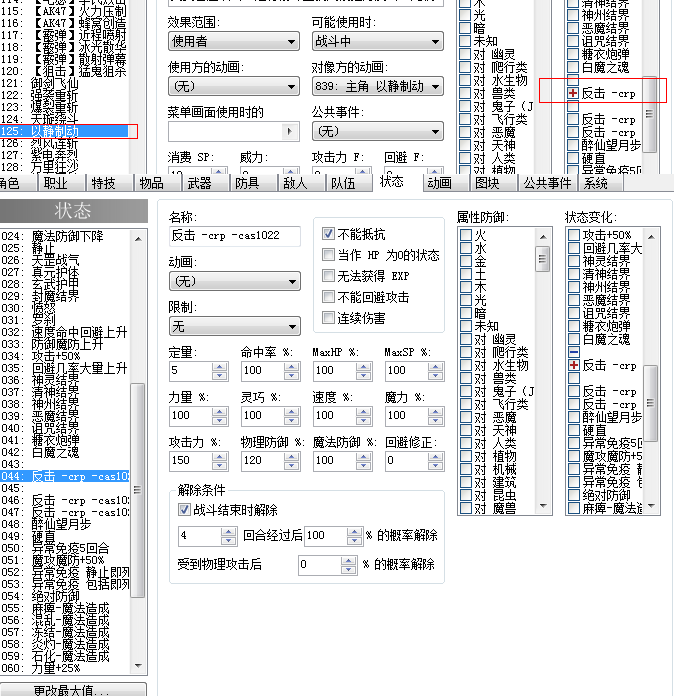Select state row 042: 白魔之魂
The width and height of the screenshot is (674, 696).
[x=65, y=452]
